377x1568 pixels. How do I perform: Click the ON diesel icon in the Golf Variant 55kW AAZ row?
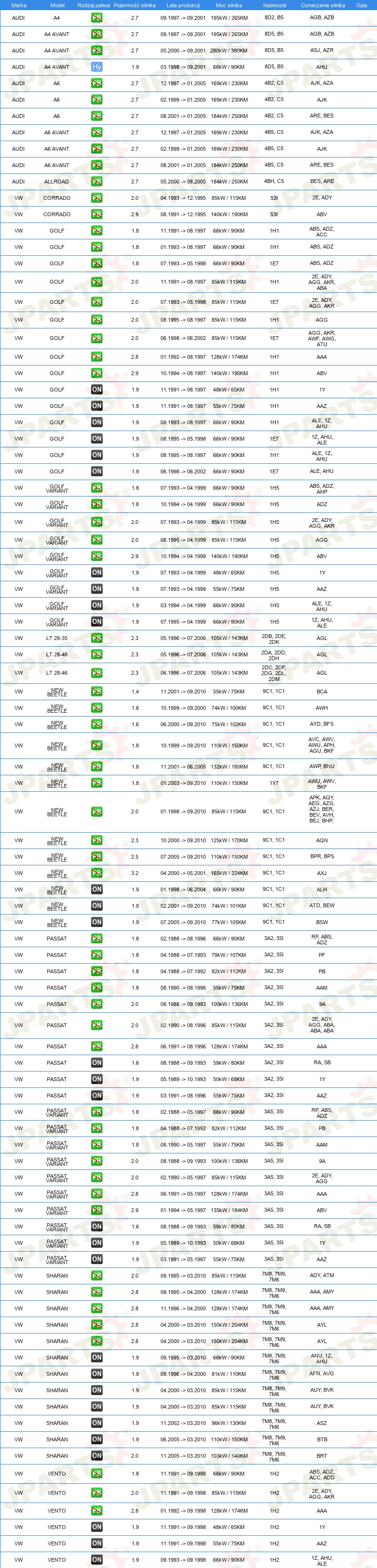point(96,589)
